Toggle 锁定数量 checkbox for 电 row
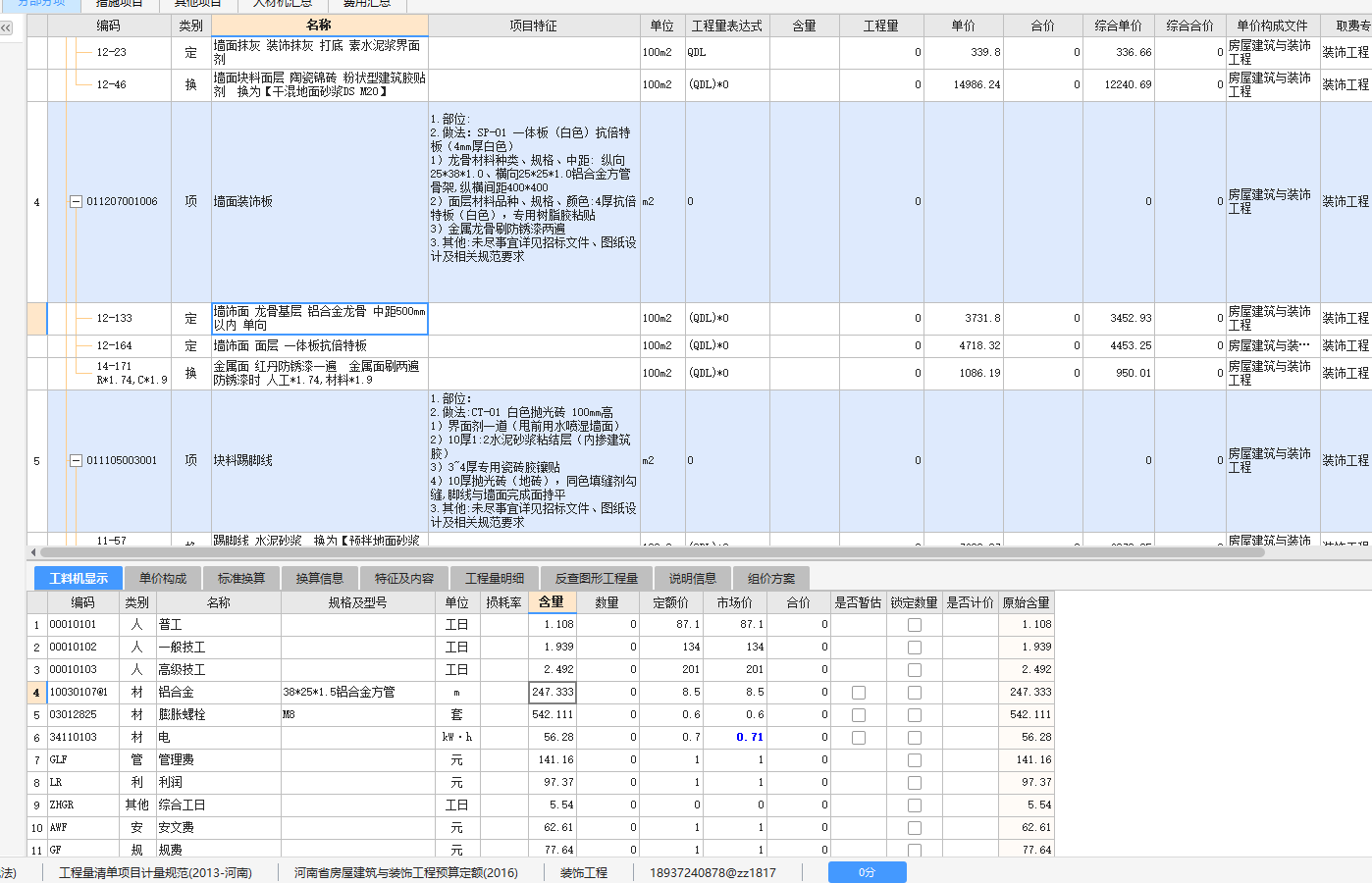The image size is (1372, 883). [x=915, y=738]
